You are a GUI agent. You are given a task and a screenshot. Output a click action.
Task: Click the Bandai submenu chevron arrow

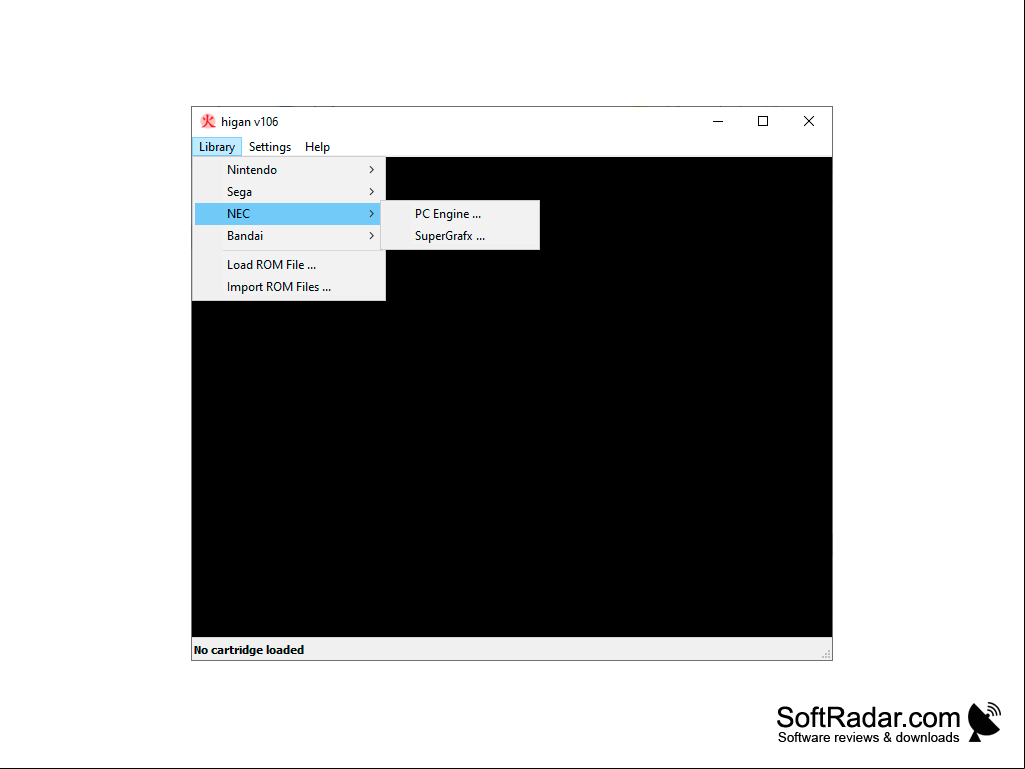[x=371, y=235]
